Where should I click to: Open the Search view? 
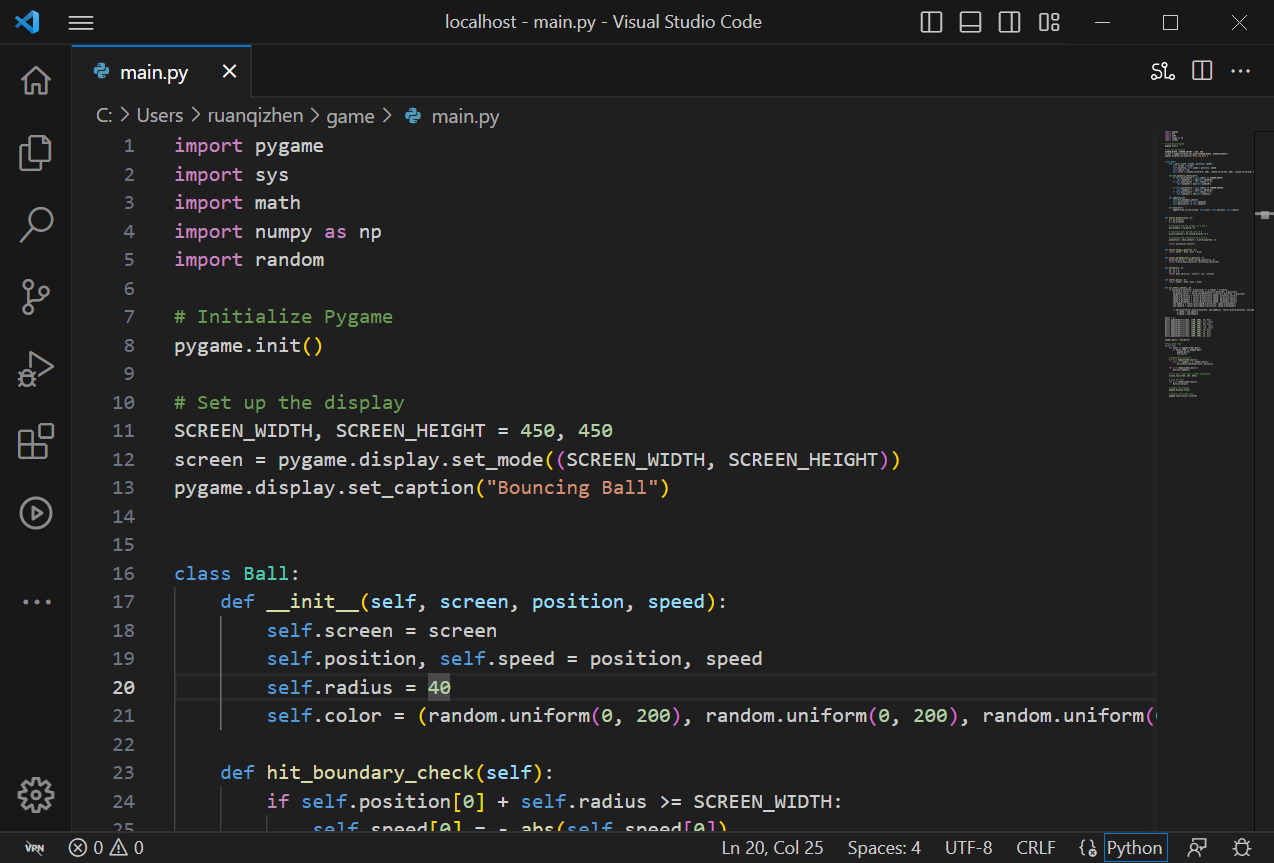35,225
